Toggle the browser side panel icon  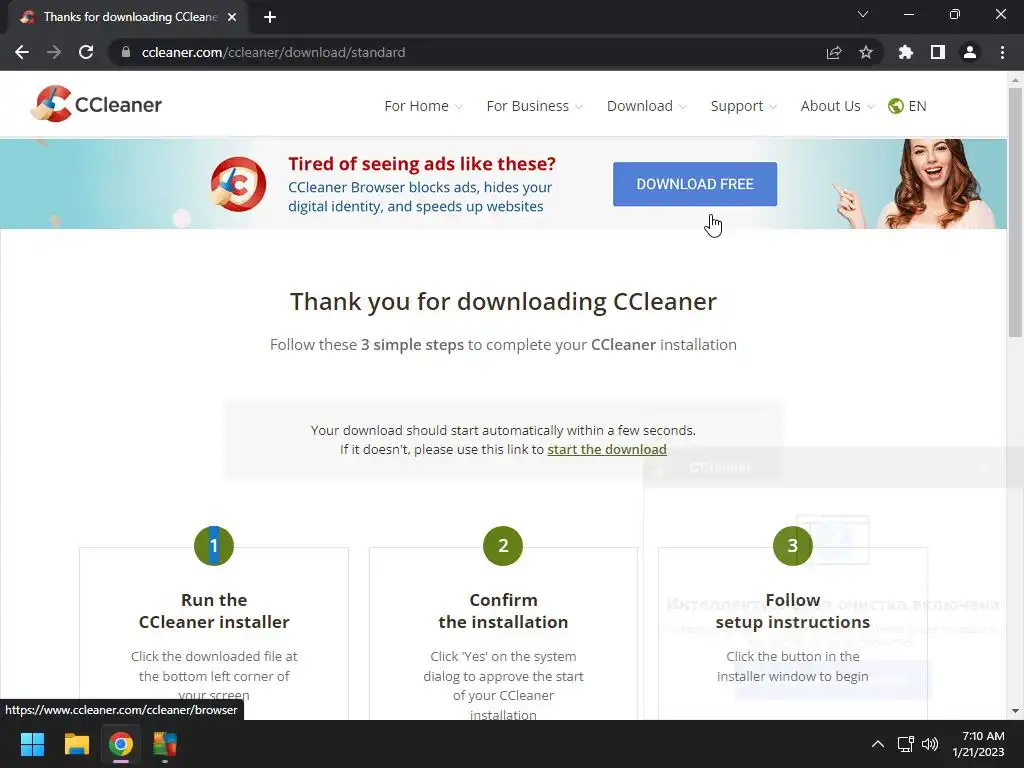click(x=938, y=52)
